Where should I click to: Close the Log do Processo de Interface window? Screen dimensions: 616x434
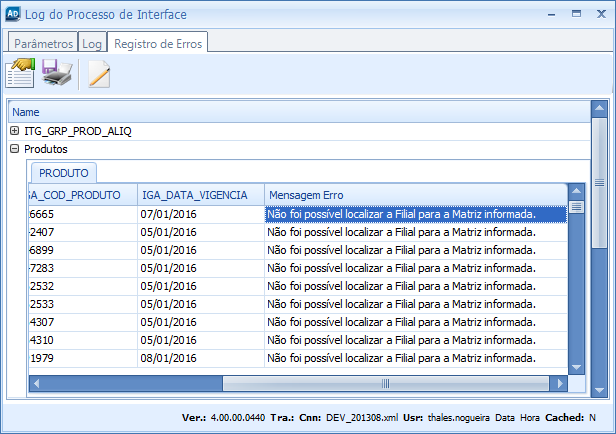[601, 14]
